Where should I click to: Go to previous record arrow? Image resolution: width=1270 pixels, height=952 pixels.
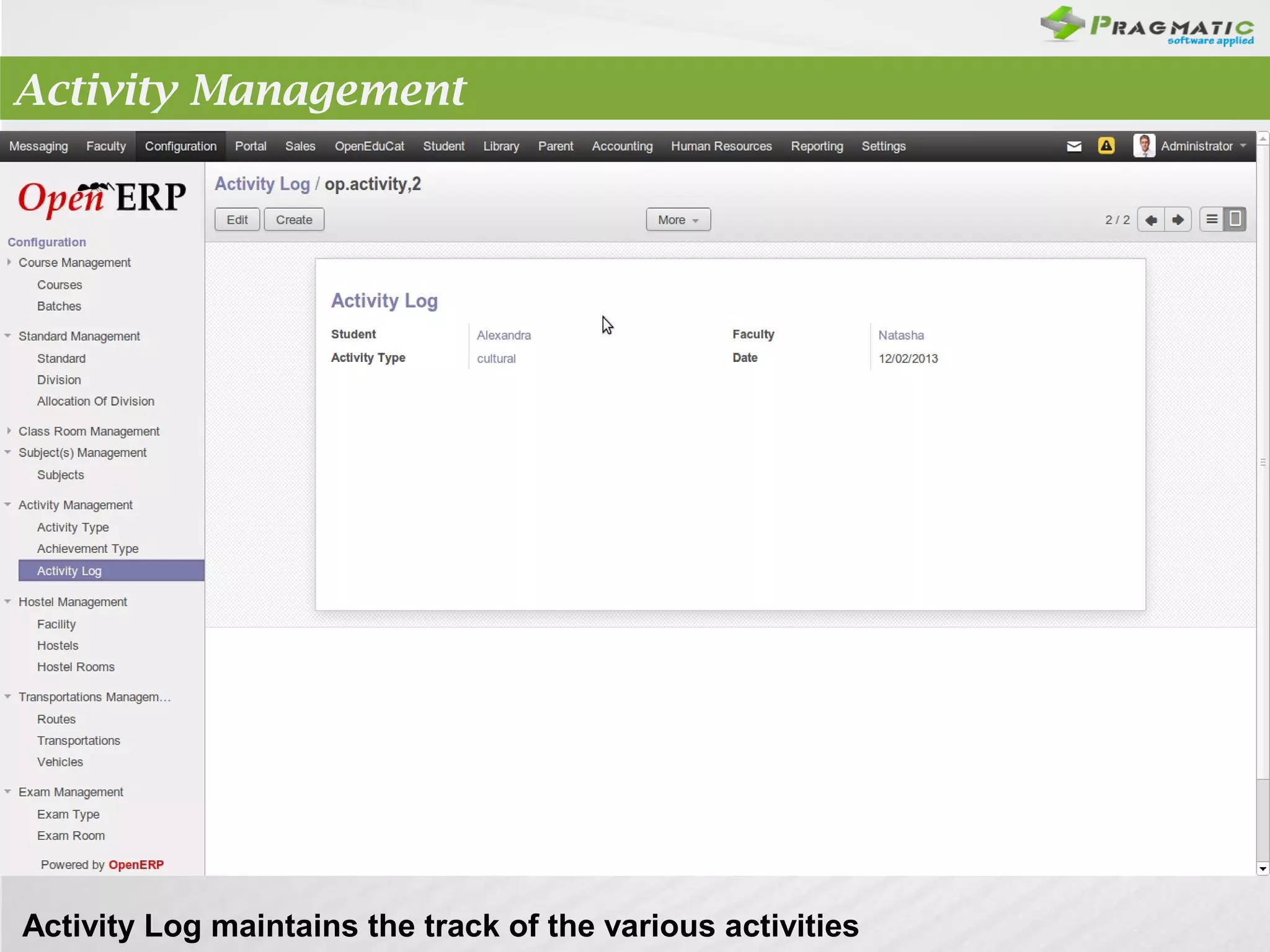pos(1151,219)
